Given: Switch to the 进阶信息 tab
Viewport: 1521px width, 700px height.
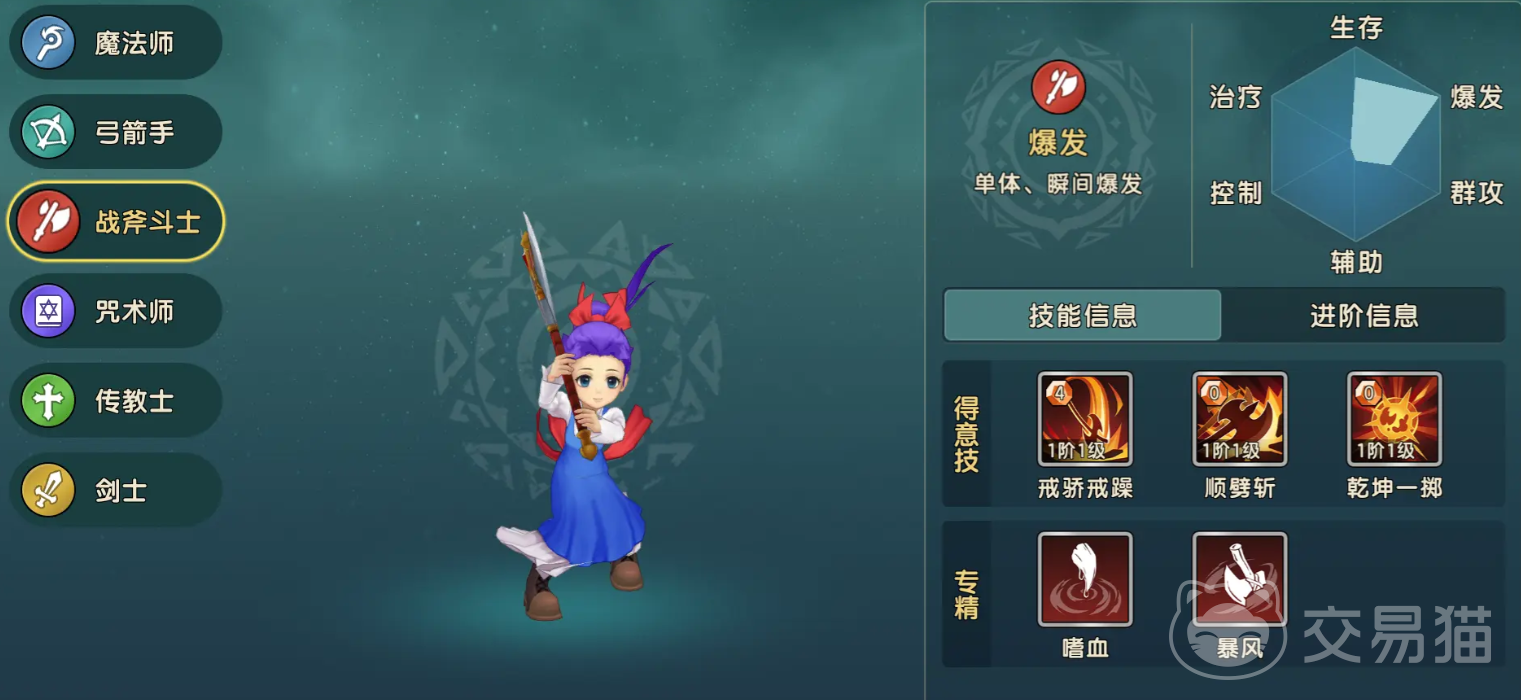Looking at the screenshot, I should pos(1364,316).
